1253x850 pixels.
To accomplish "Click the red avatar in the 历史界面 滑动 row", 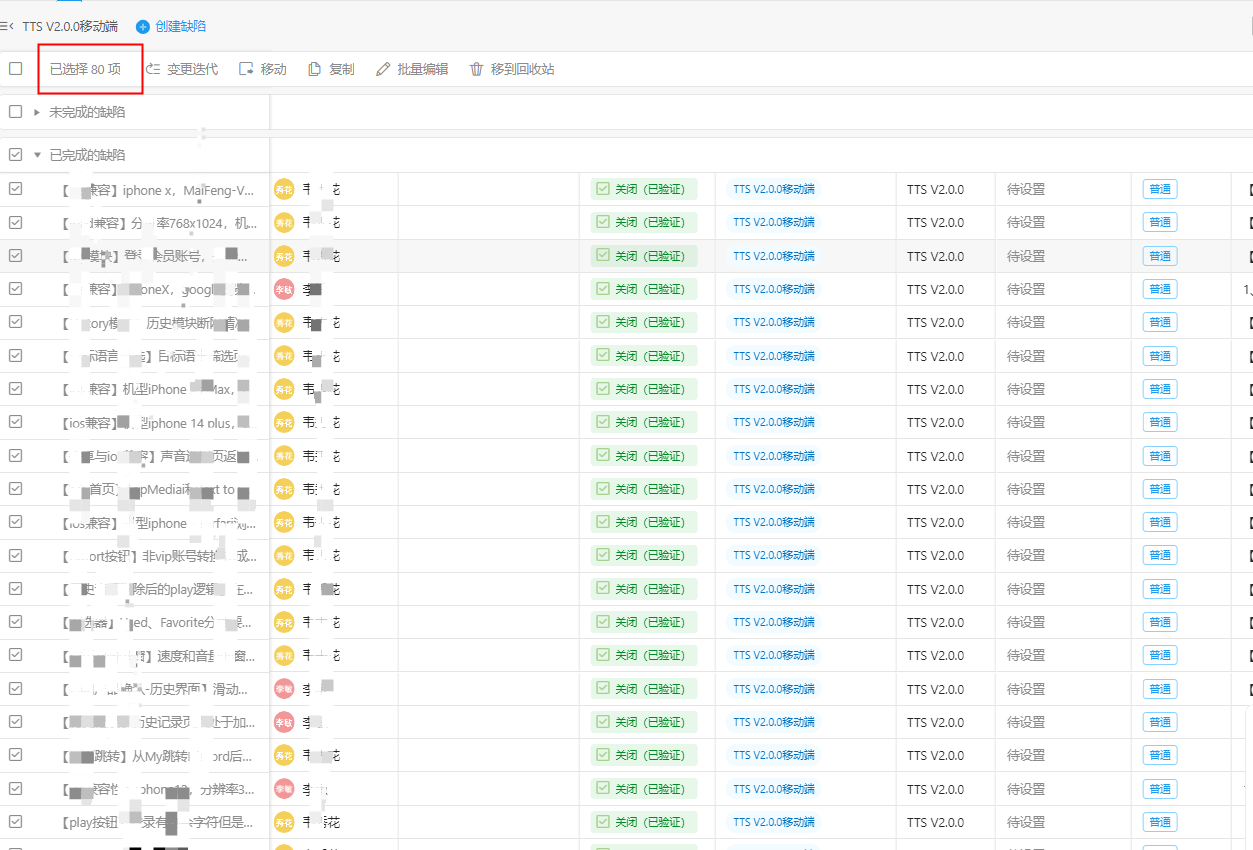I will click(284, 689).
